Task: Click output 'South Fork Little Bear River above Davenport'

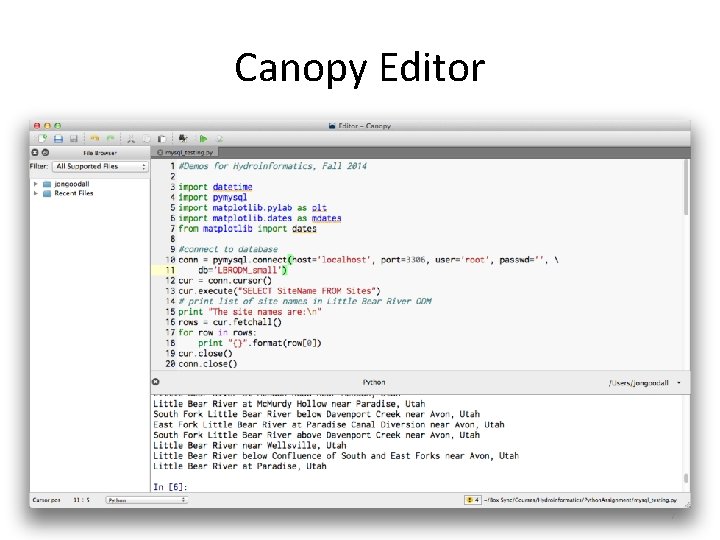Action: tap(316, 435)
